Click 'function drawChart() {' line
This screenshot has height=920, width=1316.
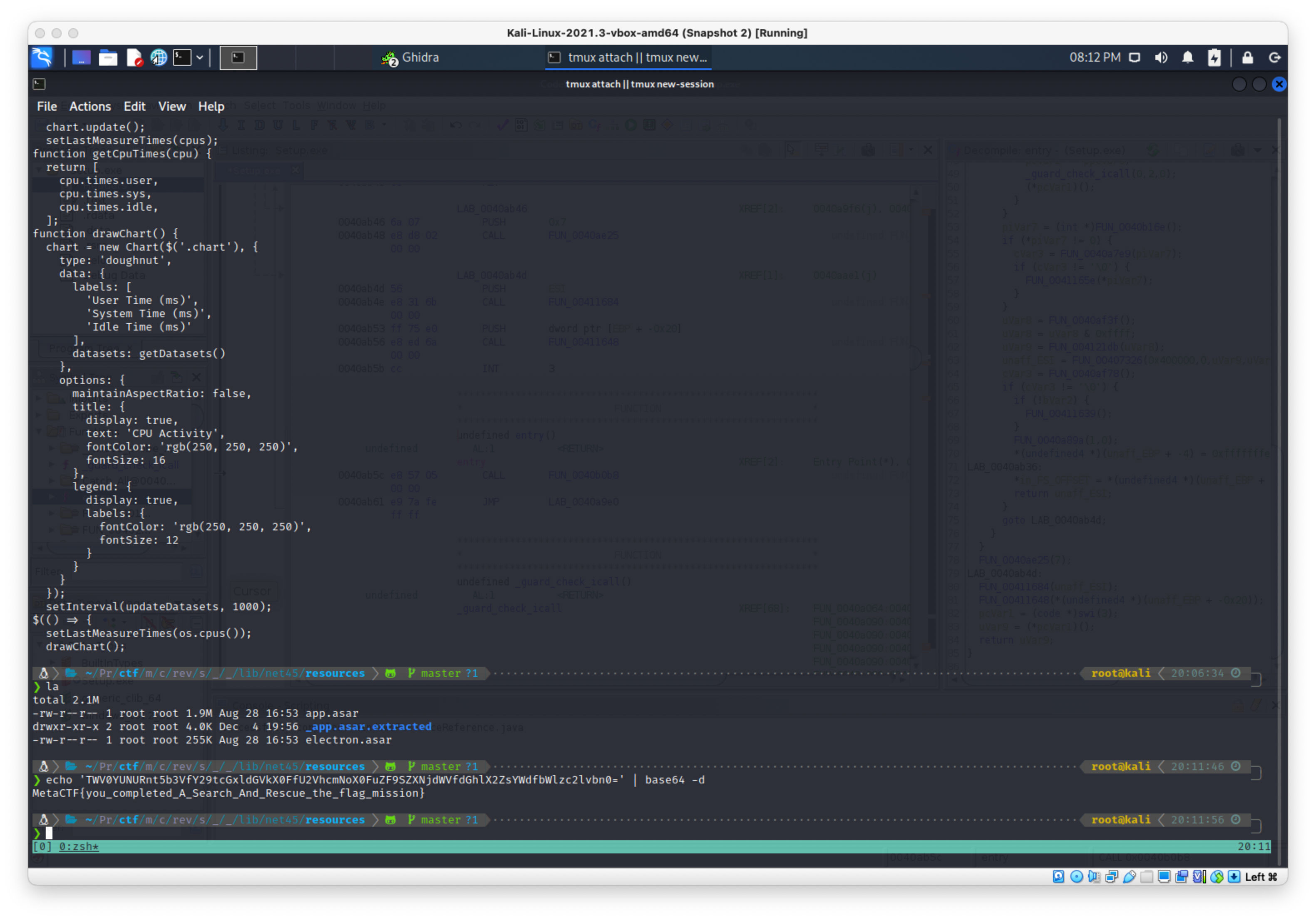[x=105, y=233]
